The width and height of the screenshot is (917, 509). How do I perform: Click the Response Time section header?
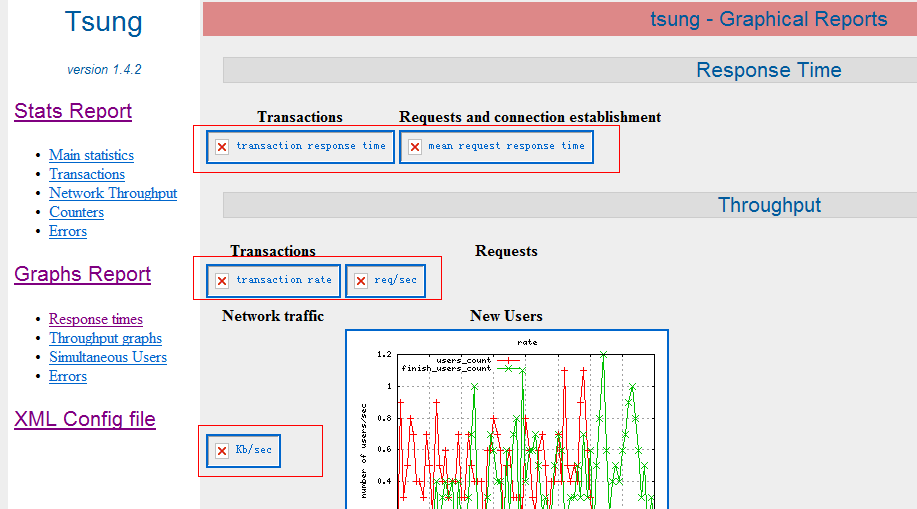(768, 70)
